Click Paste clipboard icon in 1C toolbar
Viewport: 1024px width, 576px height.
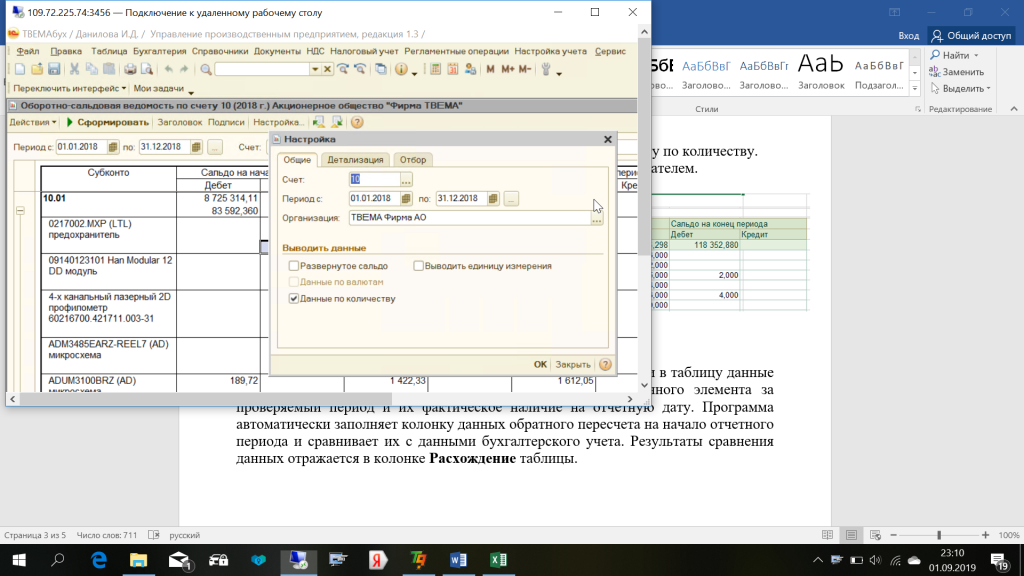(x=109, y=69)
